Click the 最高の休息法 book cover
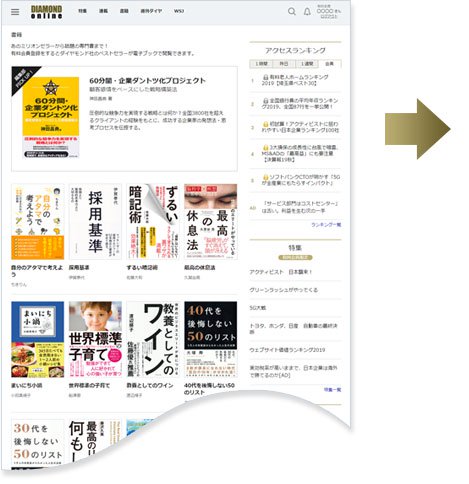This screenshot has height=484, width=469. pos(211,221)
